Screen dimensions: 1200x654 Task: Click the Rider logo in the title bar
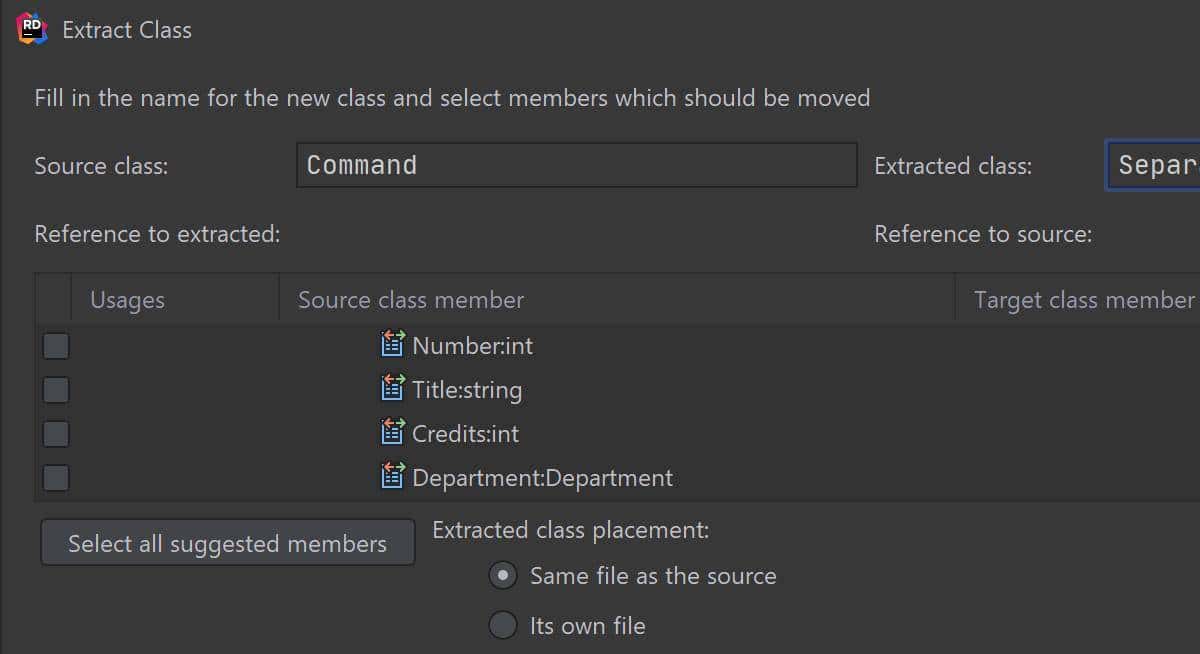tap(32, 29)
